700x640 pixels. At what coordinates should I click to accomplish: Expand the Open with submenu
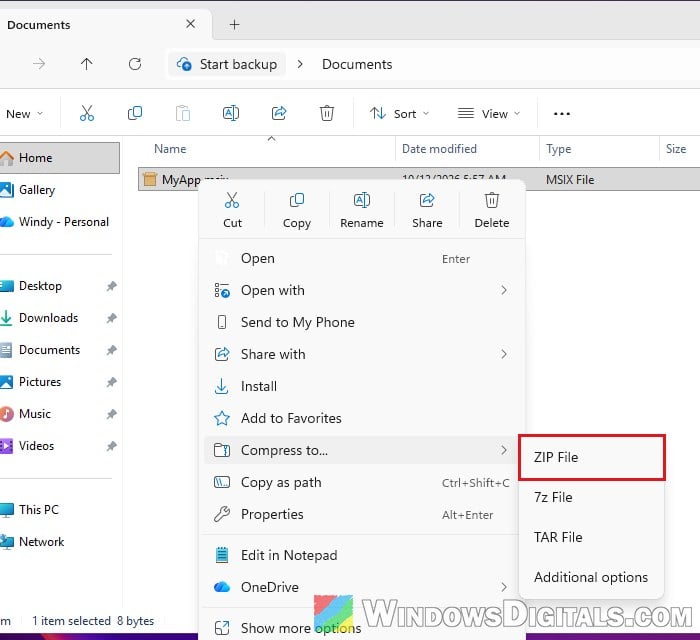(504, 290)
